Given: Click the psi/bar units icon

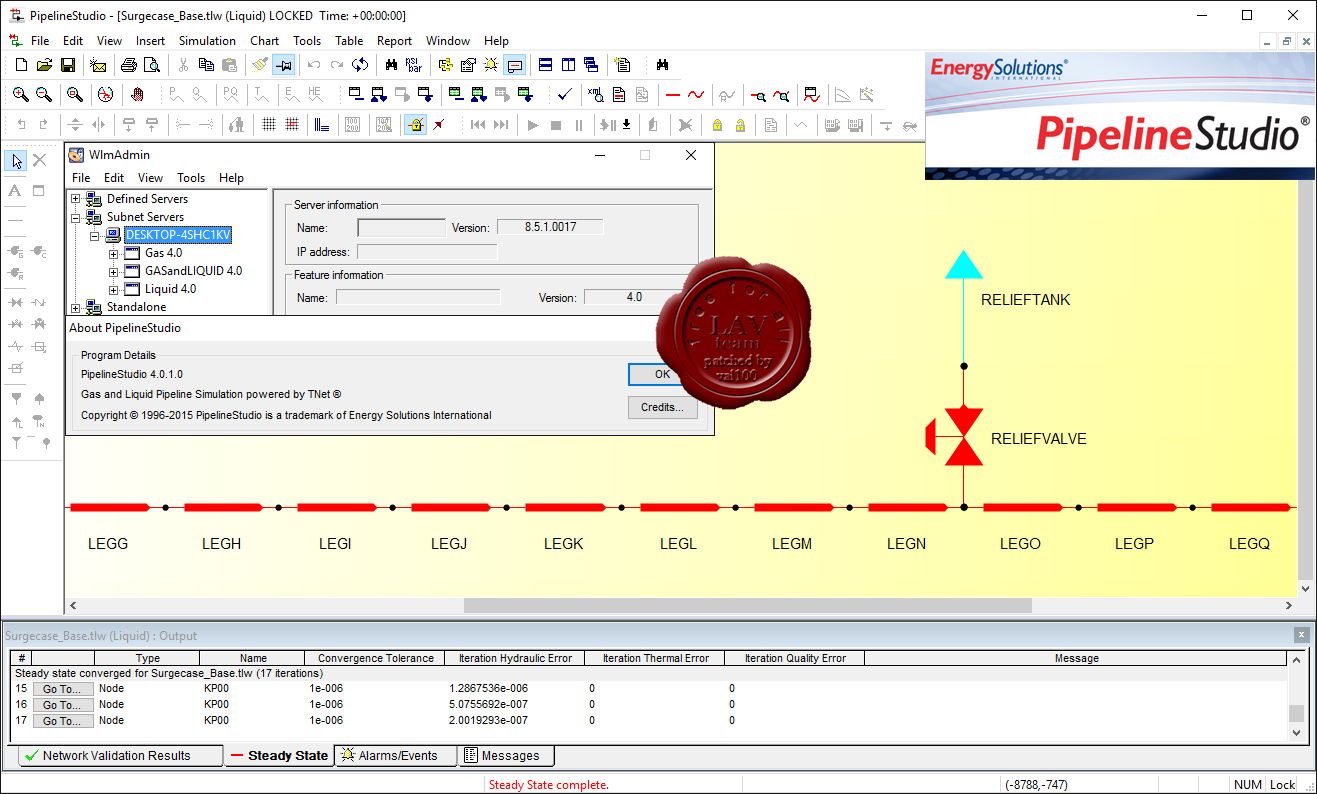Looking at the screenshot, I should point(414,65).
